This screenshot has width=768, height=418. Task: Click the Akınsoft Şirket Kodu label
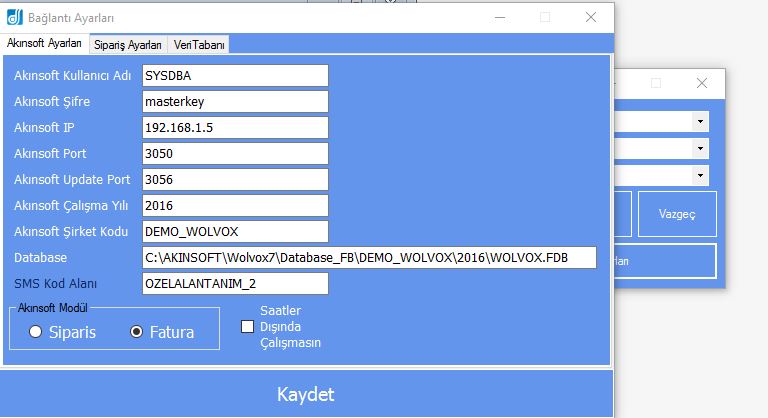point(71,232)
